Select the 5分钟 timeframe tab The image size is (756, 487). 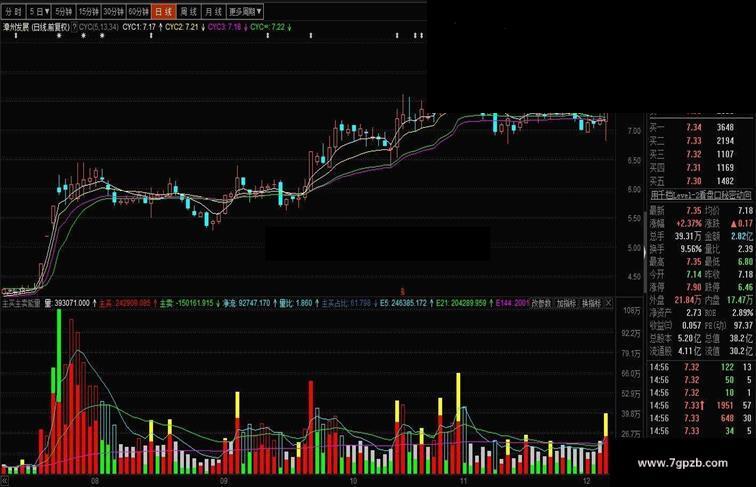64,11
